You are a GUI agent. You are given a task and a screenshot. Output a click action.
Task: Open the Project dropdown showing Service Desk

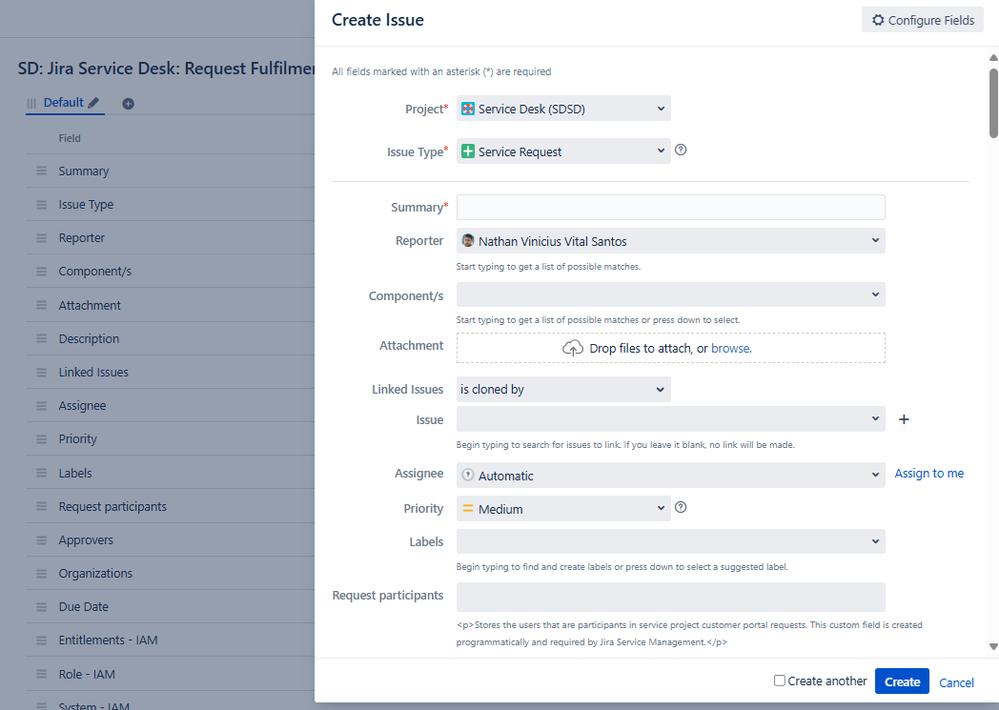click(x=563, y=109)
